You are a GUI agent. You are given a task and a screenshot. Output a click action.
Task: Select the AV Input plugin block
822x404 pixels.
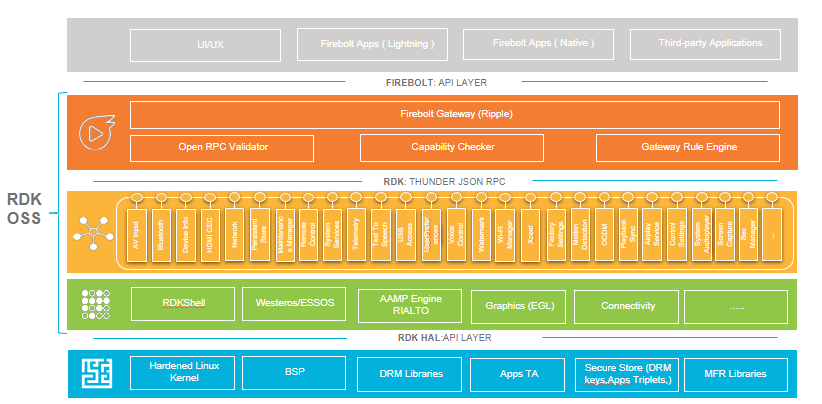136,235
